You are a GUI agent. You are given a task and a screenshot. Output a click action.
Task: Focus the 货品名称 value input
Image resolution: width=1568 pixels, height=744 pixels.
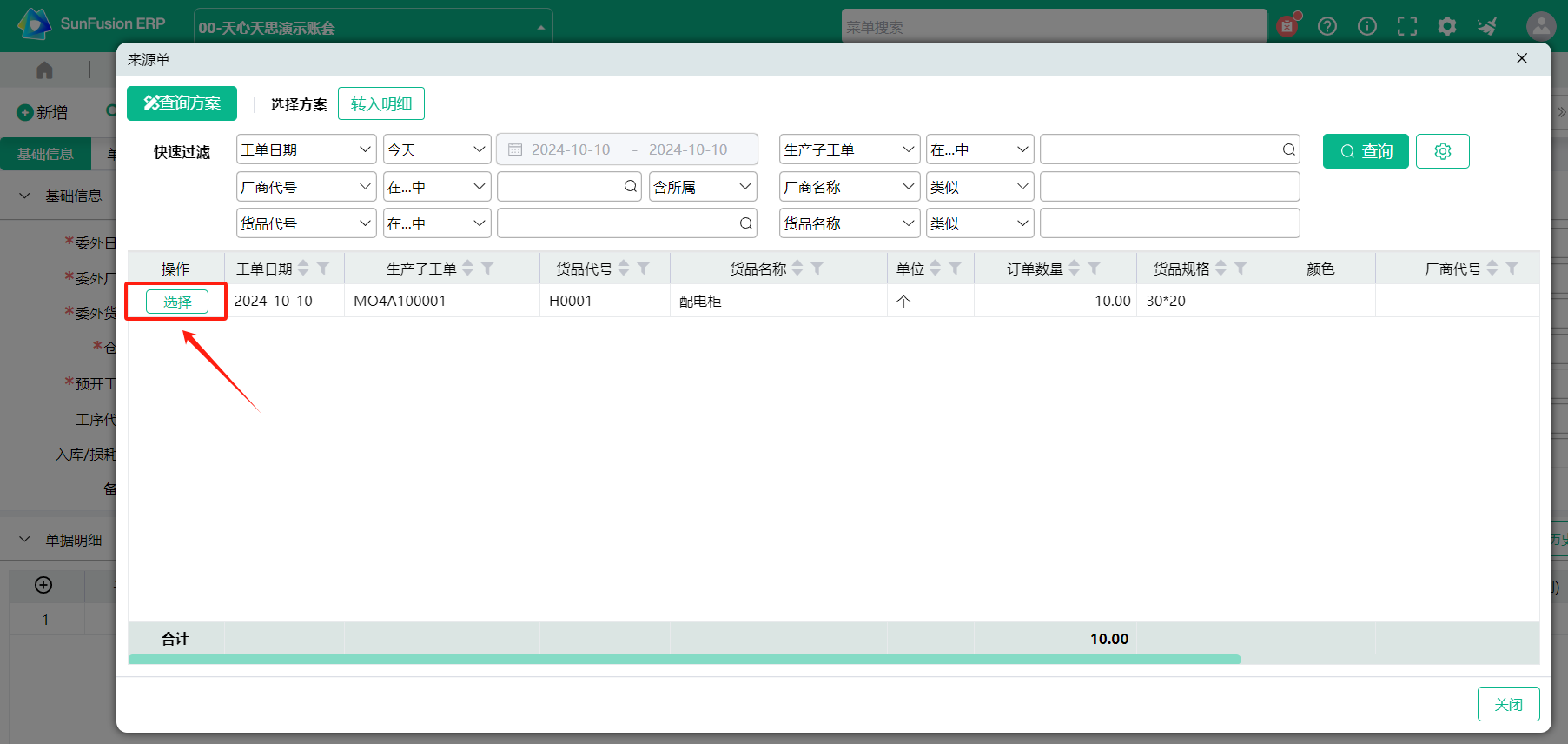pos(1169,223)
